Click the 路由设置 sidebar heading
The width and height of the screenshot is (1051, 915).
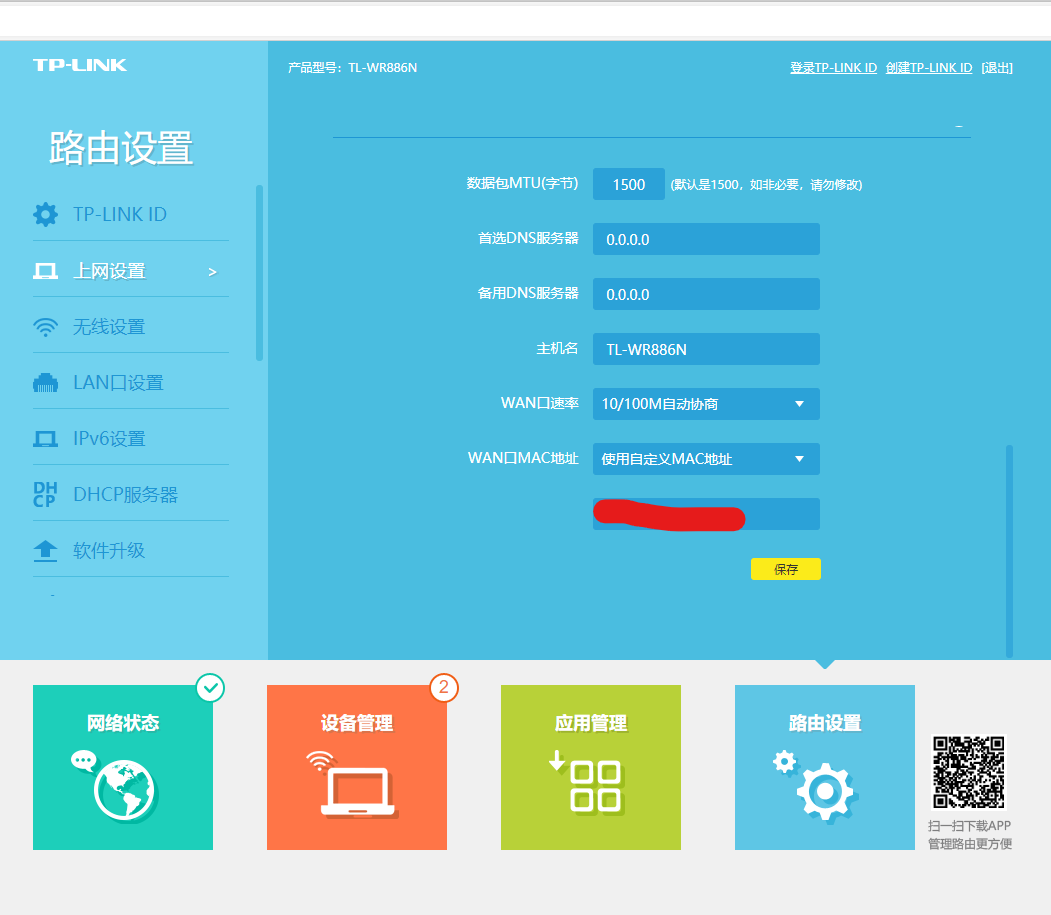(x=121, y=147)
